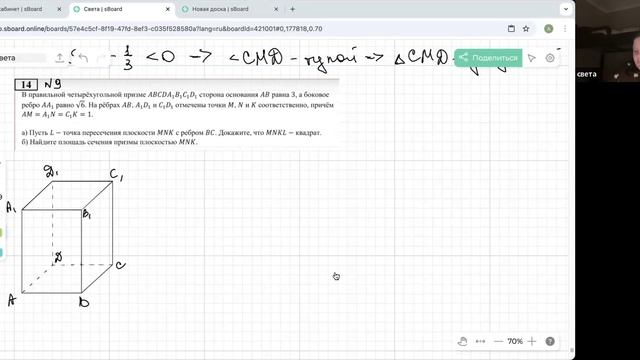The height and width of the screenshot is (360, 640).
Task: Click the address bar URL
Action: [161, 29]
